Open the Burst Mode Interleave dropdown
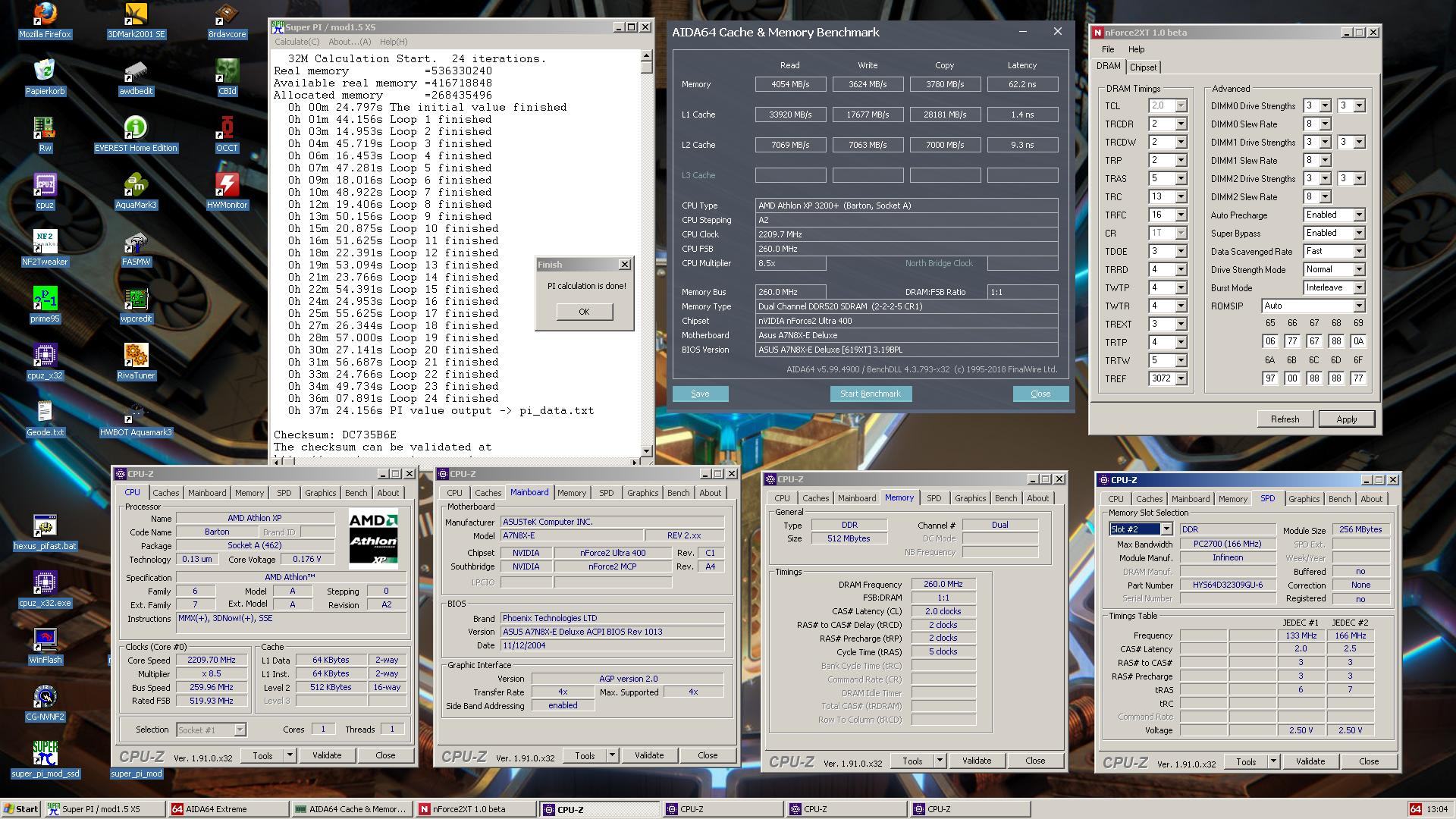The height and width of the screenshot is (819, 1456). (1359, 287)
